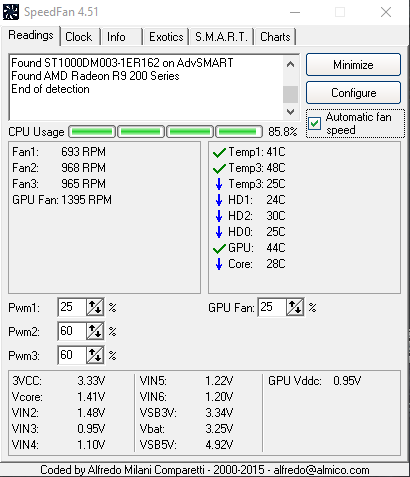The image size is (410, 477).
Task: Toggle Automatic fan speed checkbox
Action: tap(315, 123)
